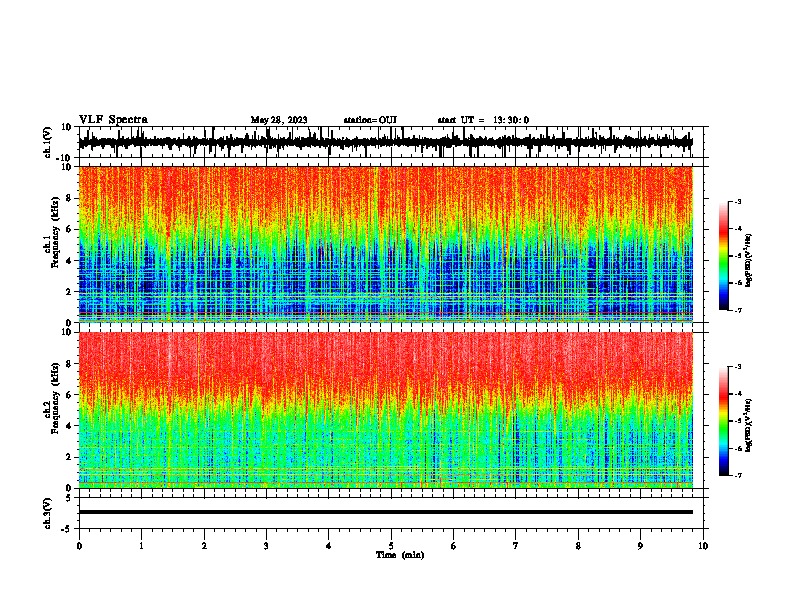This screenshot has width=792, height=612.
Task: Click the "6" kHz tick on ch.2 frequency axis
Action: (x=70, y=394)
